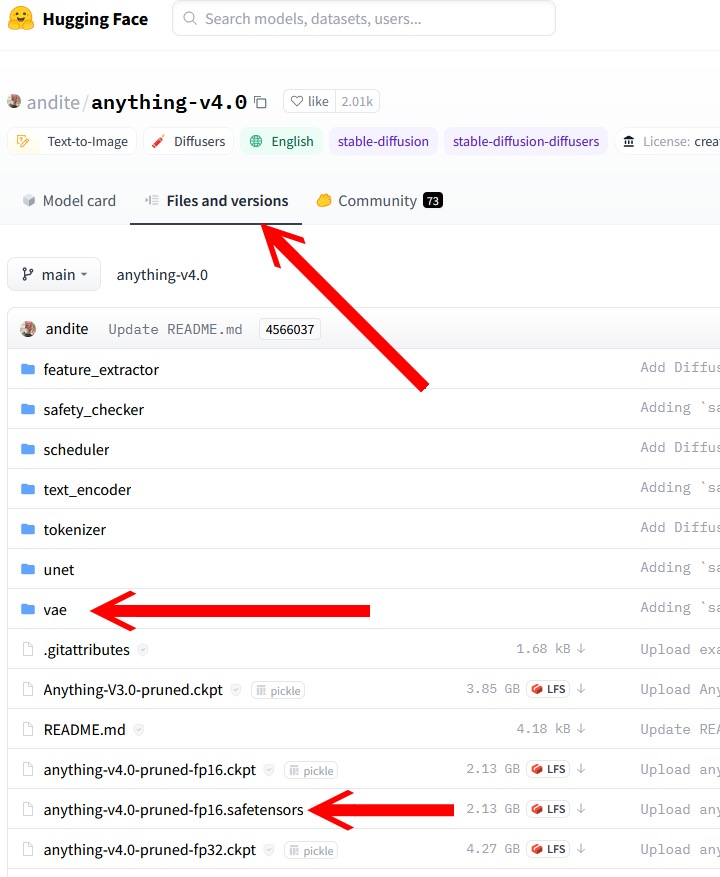Click security scan icon beside README.md

pyautogui.click(x=139, y=730)
